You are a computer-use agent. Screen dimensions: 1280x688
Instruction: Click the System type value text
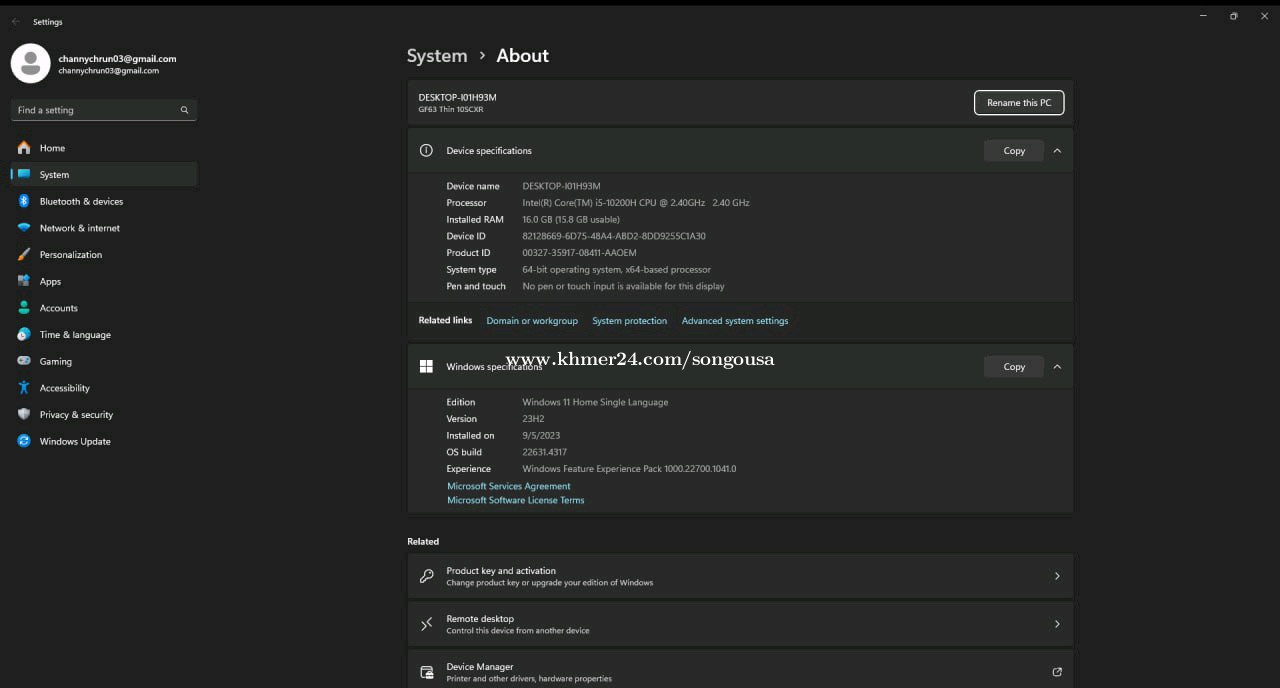[617, 270]
